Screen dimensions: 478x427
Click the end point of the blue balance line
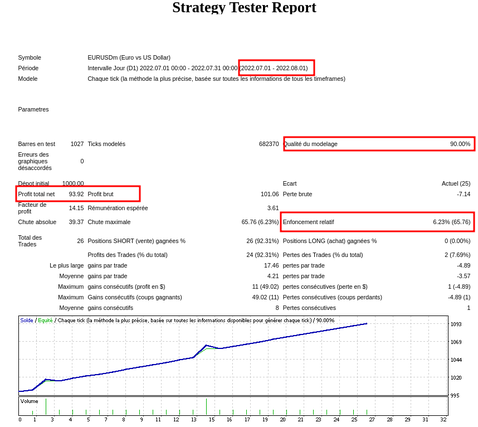(367, 323)
